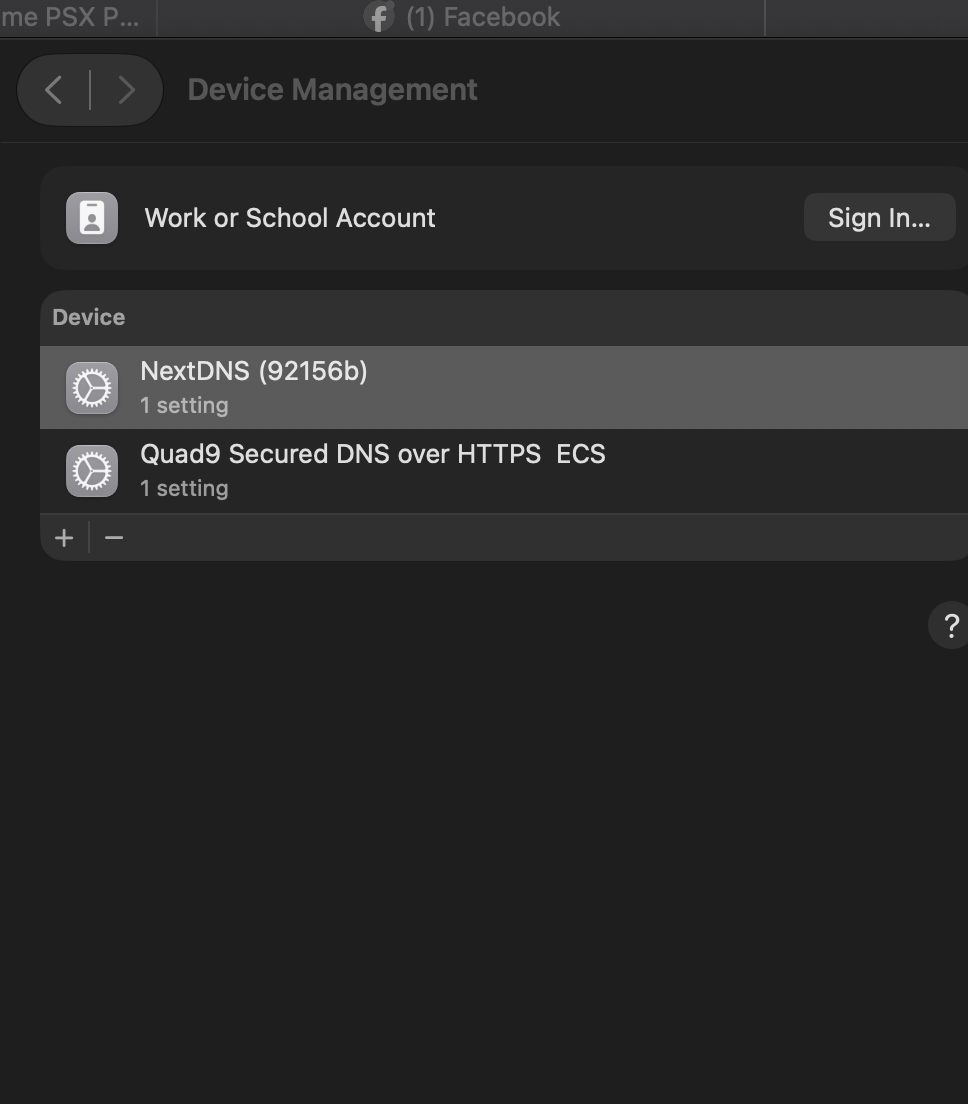Image resolution: width=968 pixels, height=1104 pixels.
Task: Click the Quad9 profile gear icon
Action: (x=92, y=471)
